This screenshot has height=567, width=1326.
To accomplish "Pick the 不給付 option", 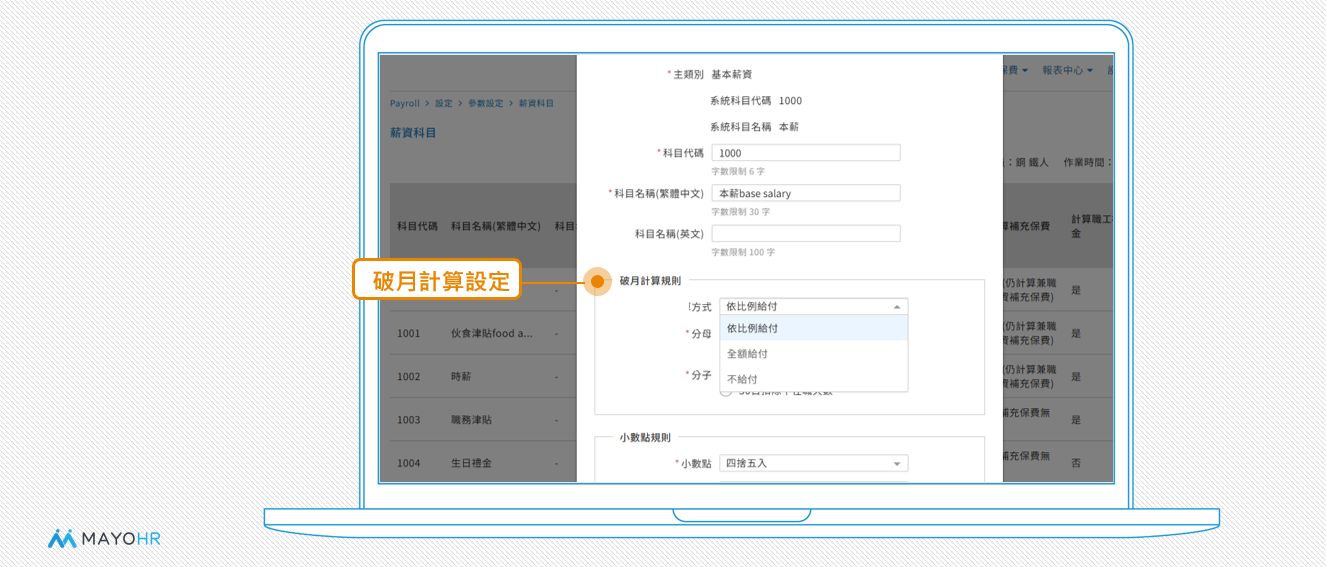I will point(813,379).
